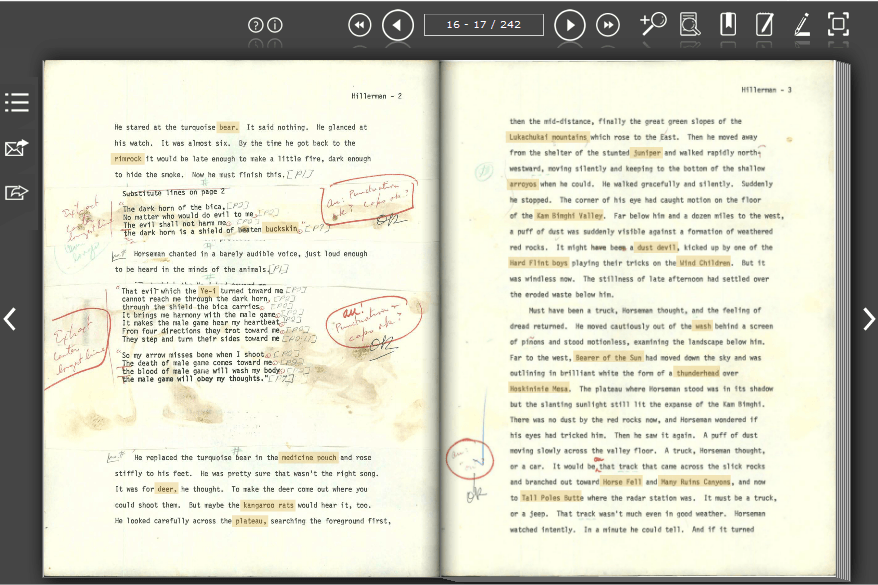Screen dimensions: 878x585
Task: Share by email using the envelope icon
Action: coord(17,148)
